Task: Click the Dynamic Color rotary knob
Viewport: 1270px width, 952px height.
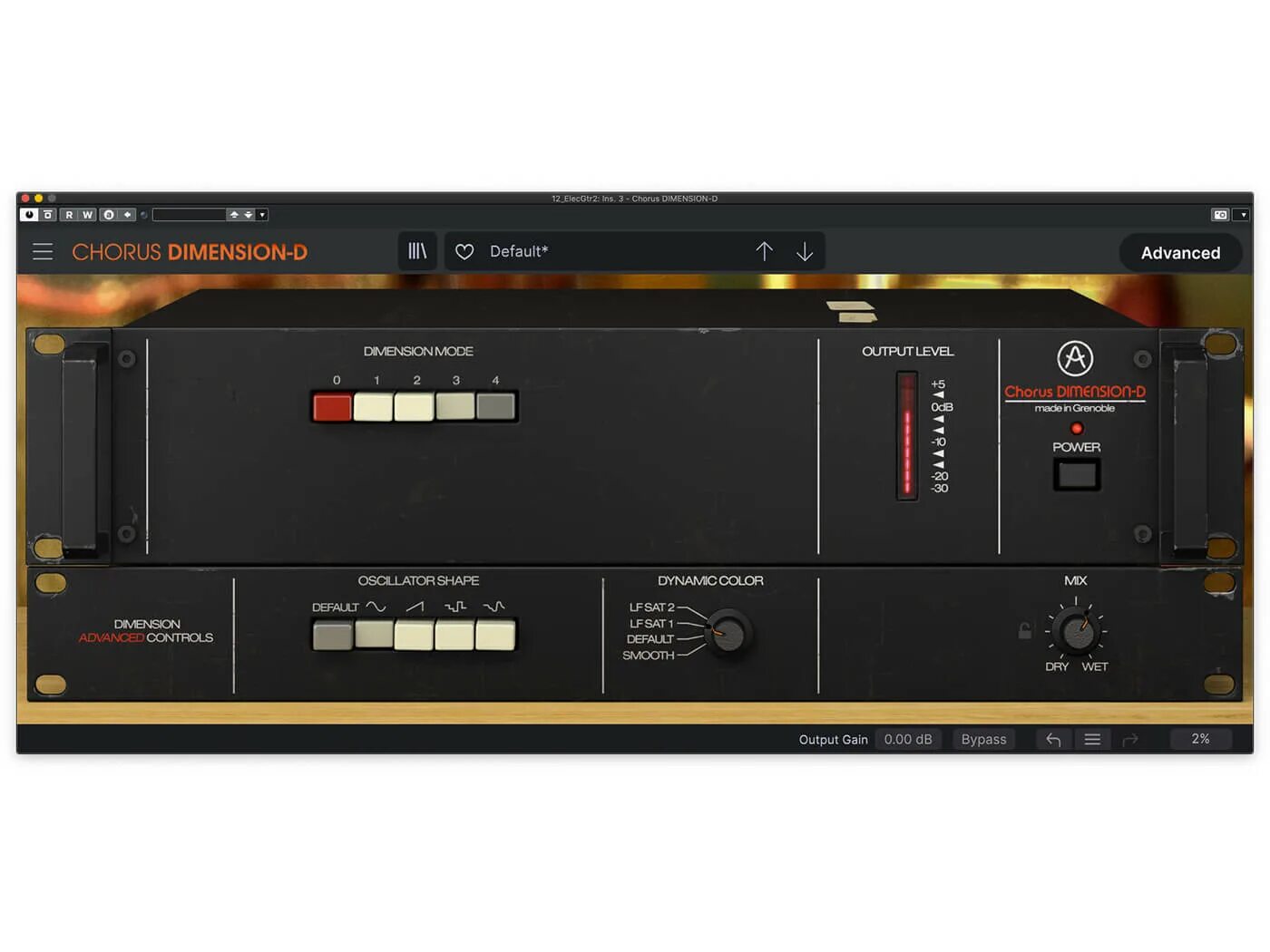Action: click(728, 632)
